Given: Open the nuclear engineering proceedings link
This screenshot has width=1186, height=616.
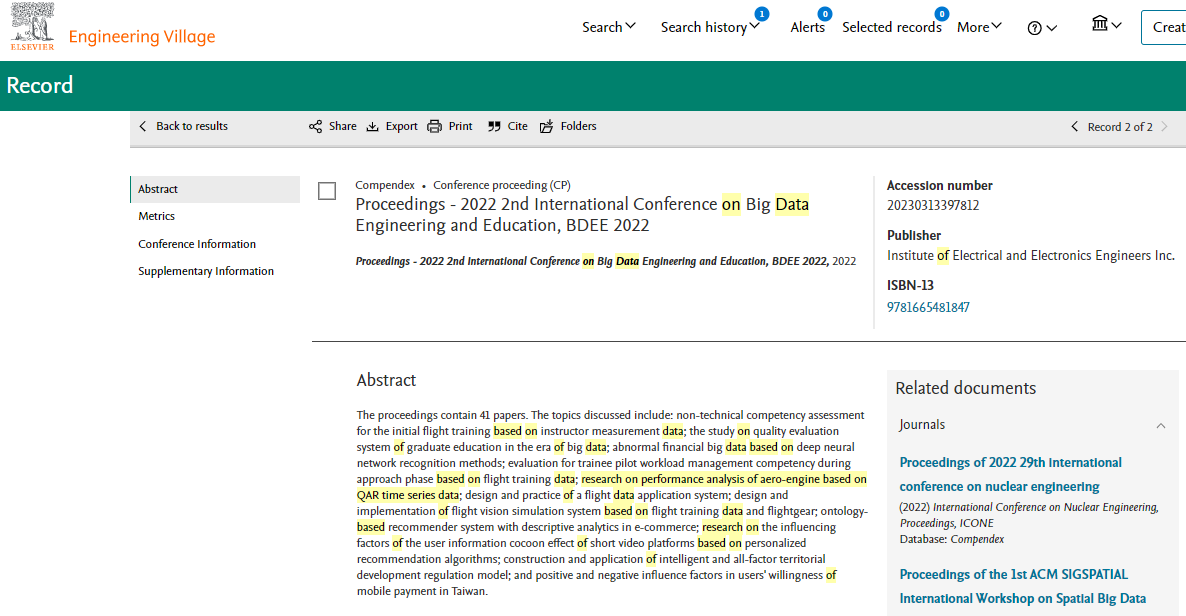Looking at the screenshot, I should click(1011, 474).
